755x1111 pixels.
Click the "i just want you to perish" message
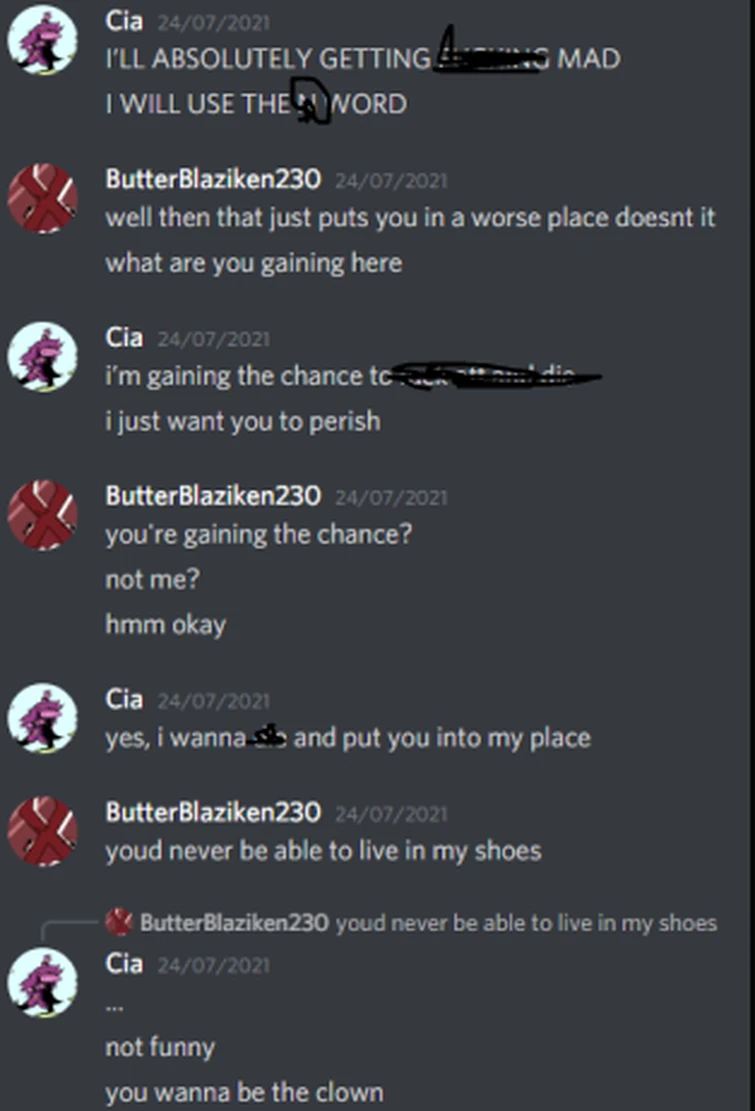[x=243, y=421]
